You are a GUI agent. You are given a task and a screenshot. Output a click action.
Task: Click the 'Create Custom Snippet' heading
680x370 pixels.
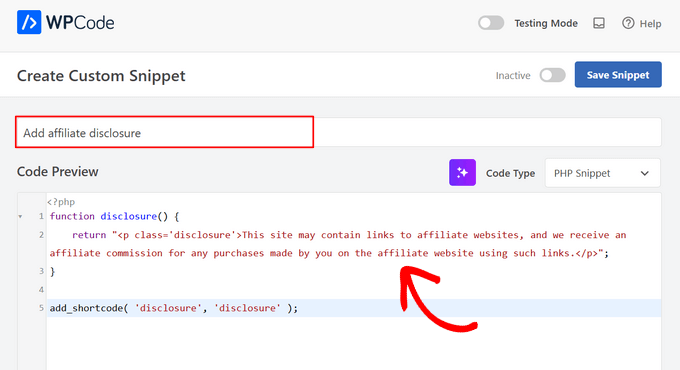point(101,75)
